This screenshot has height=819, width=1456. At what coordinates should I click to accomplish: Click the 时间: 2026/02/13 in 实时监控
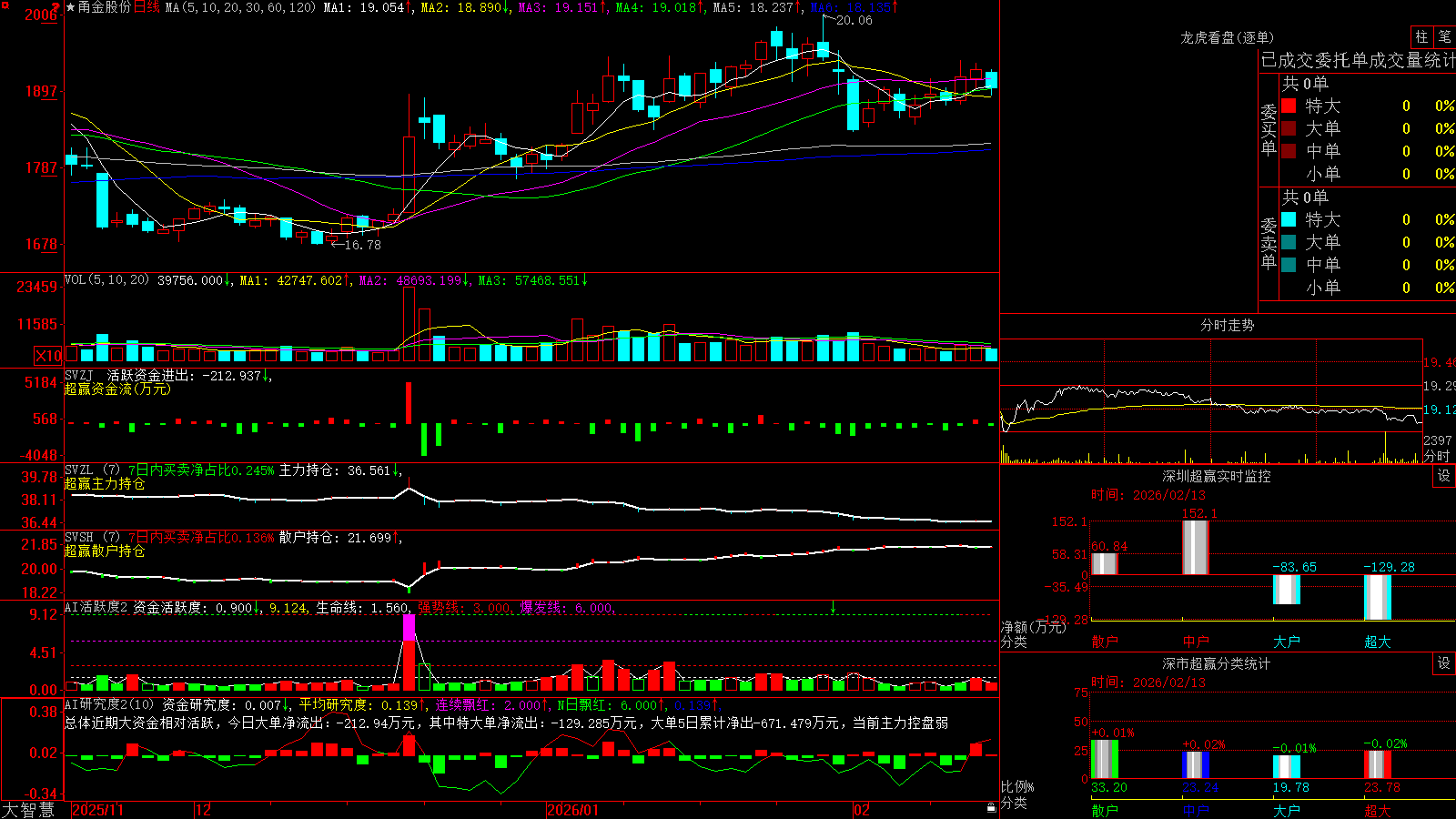[x=1148, y=495]
